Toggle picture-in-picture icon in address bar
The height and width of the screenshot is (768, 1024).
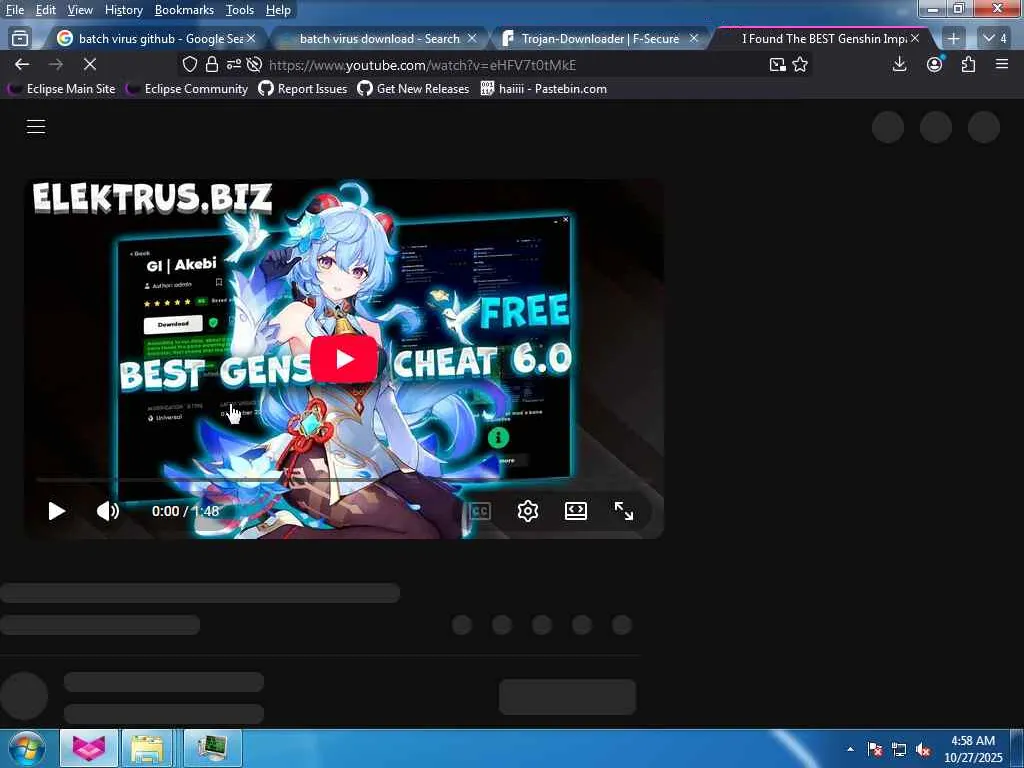(x=777, y=65)
